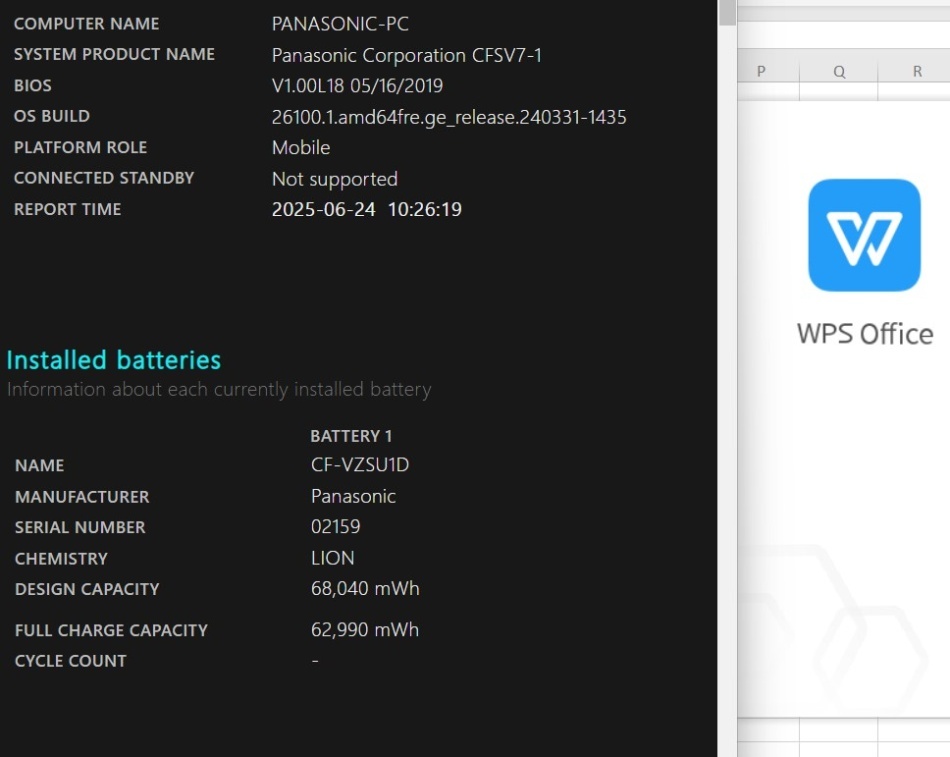Click the SYSTEM PRODUCT NAME label
Screen dimensions: 950x757
(x=115, y=54)
